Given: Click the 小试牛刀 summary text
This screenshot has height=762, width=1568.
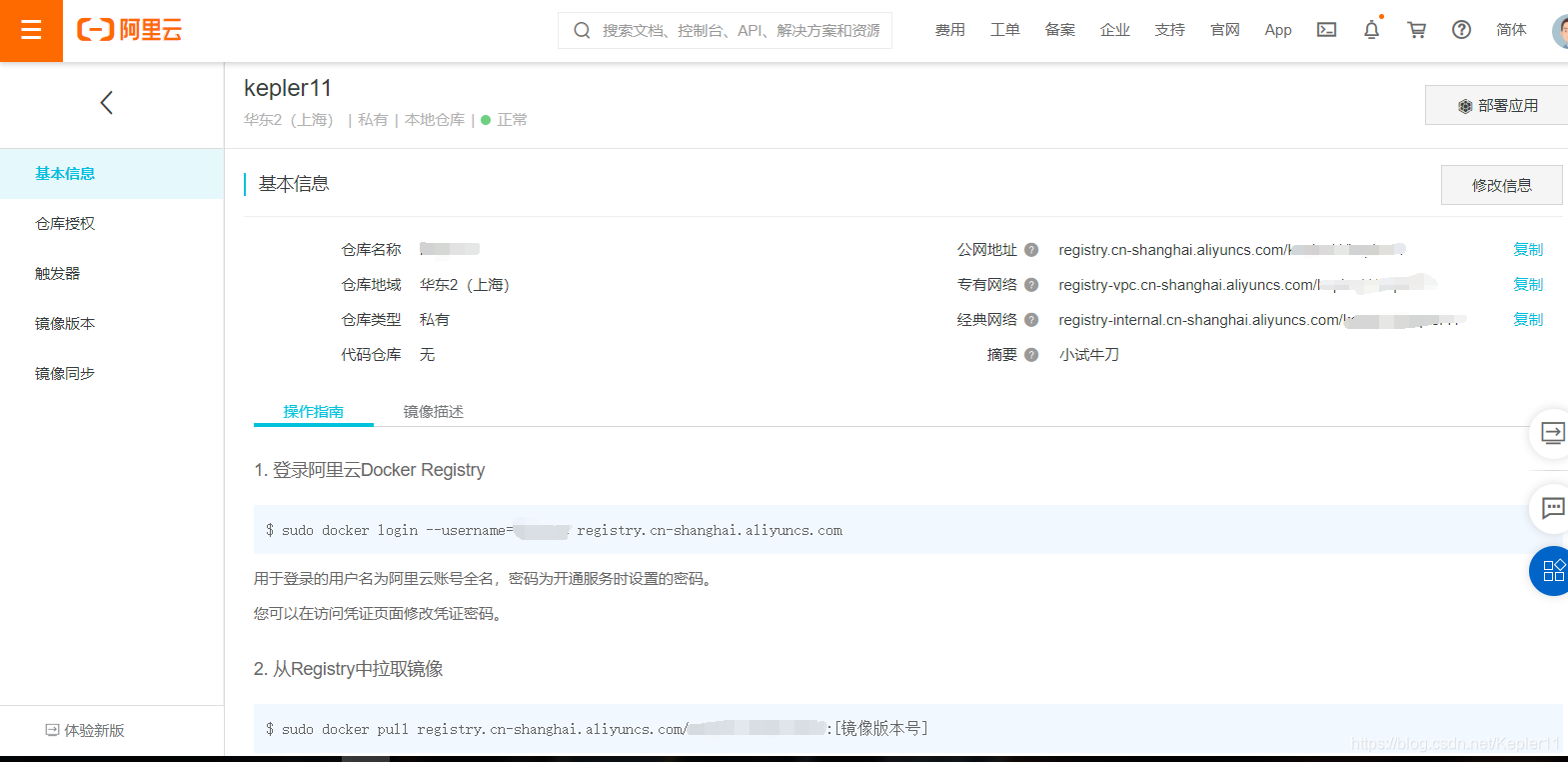Looking at the screenshot, I should (x=1089, y=355).
